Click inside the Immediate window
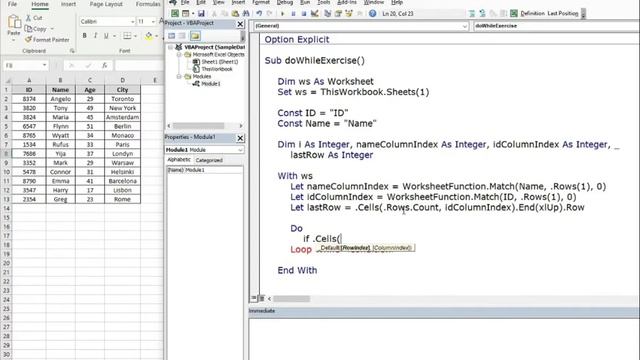 pyautogui.click(x=444, y=339)
